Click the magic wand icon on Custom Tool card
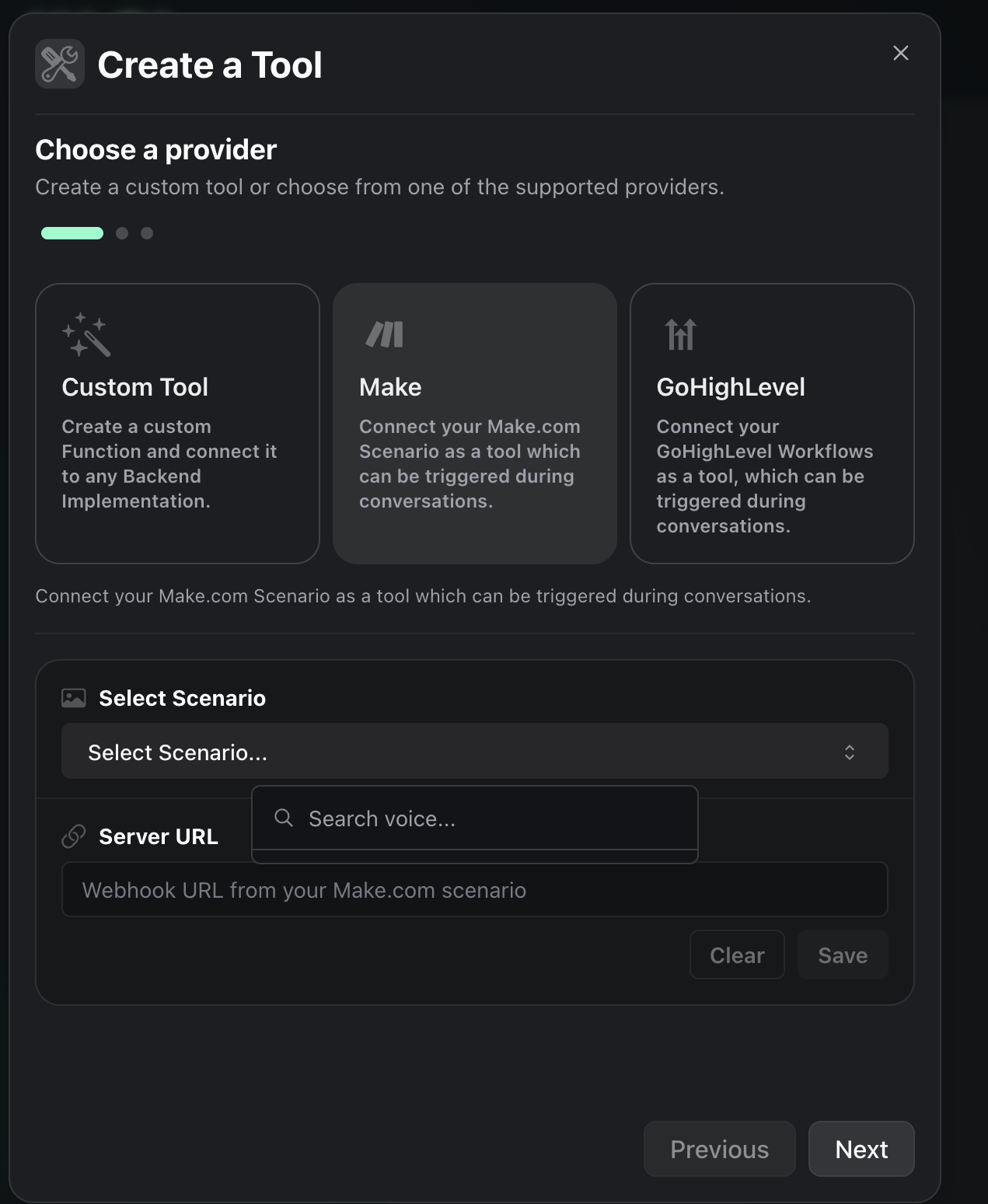Screen dimensions: 988x1204 pyautogui.click(x=88, y=335)
